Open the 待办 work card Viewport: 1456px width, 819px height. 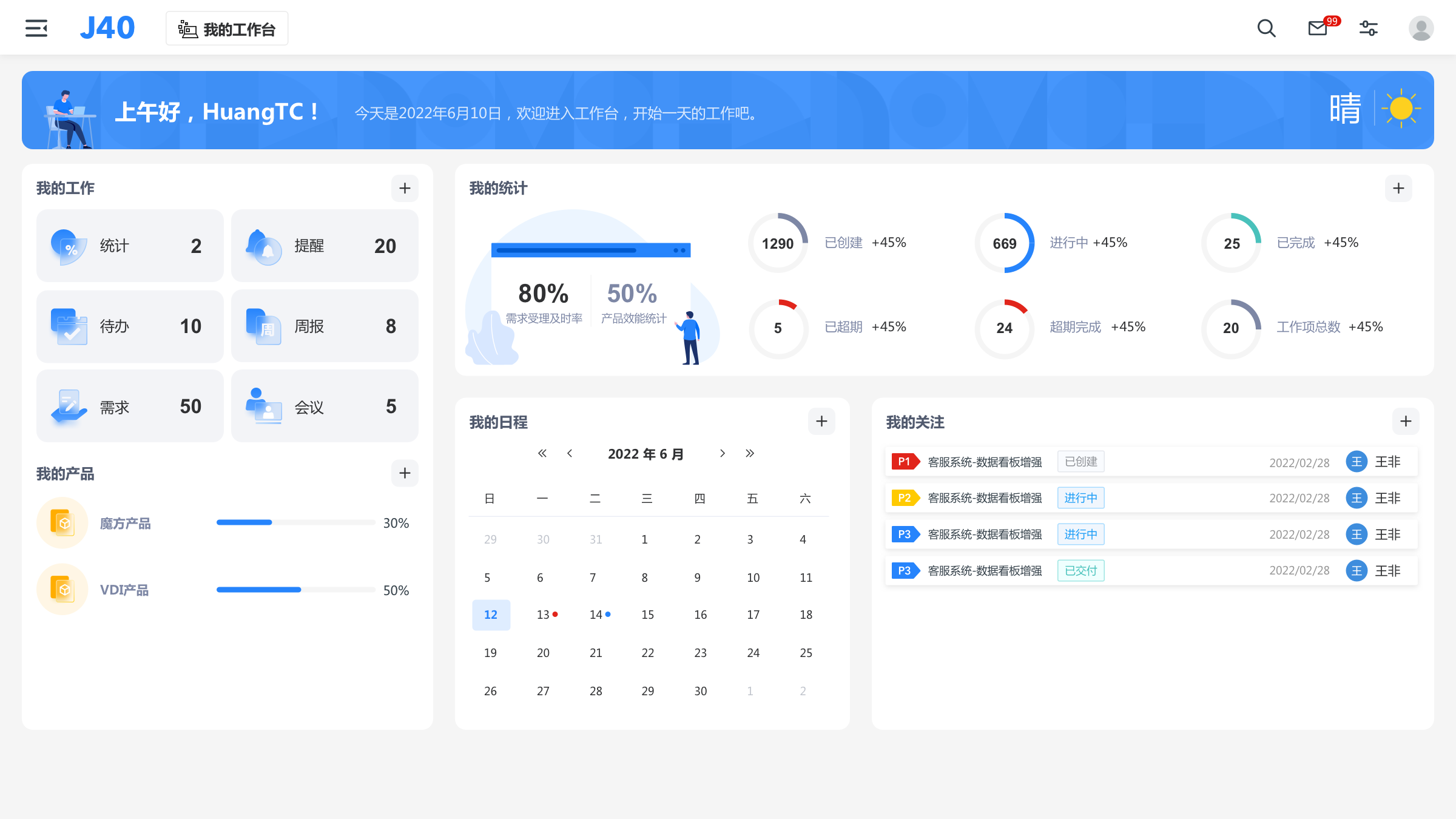[x=130, y=326]
